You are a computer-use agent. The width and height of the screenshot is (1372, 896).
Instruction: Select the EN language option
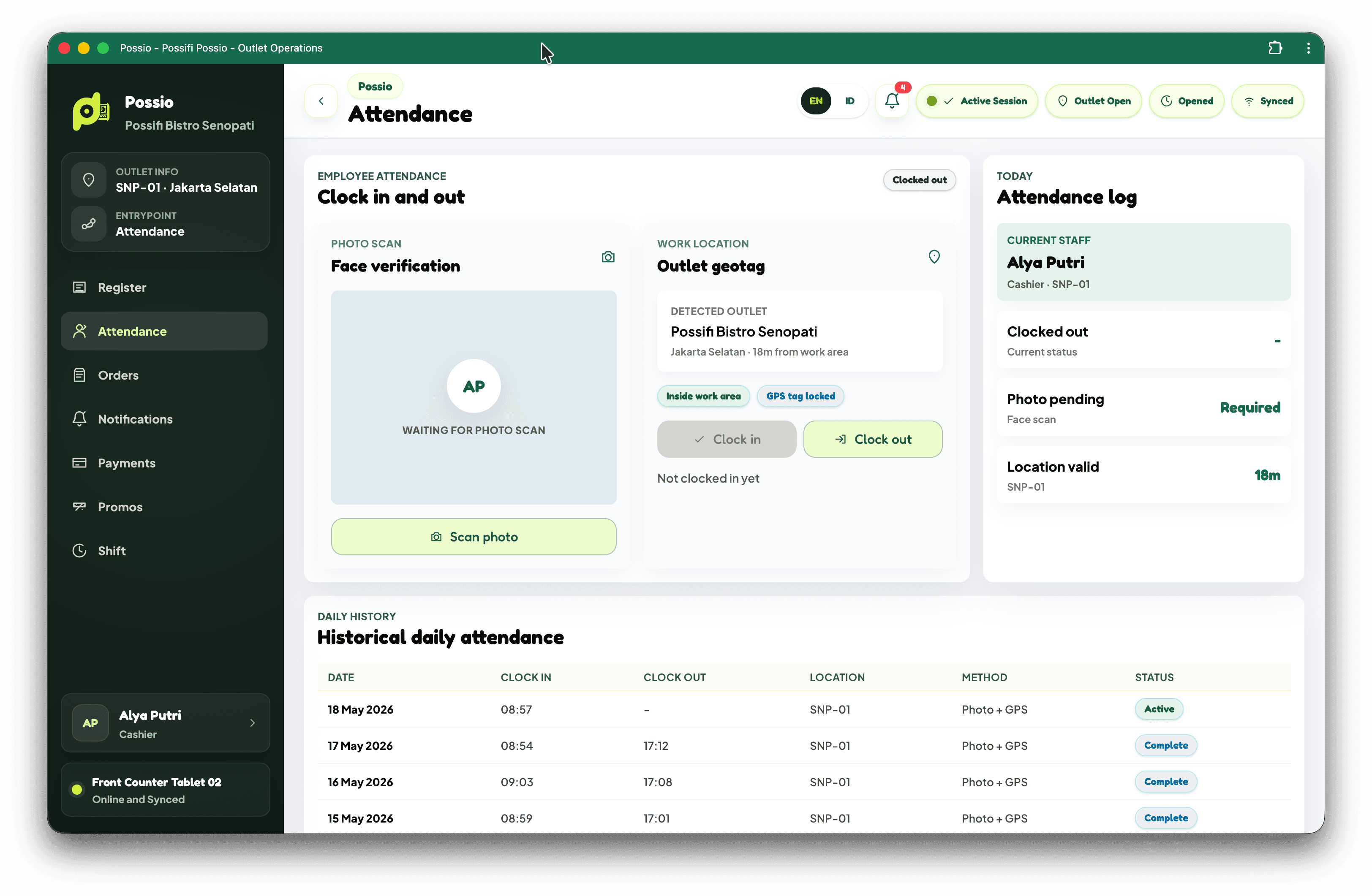coord(816,101)
